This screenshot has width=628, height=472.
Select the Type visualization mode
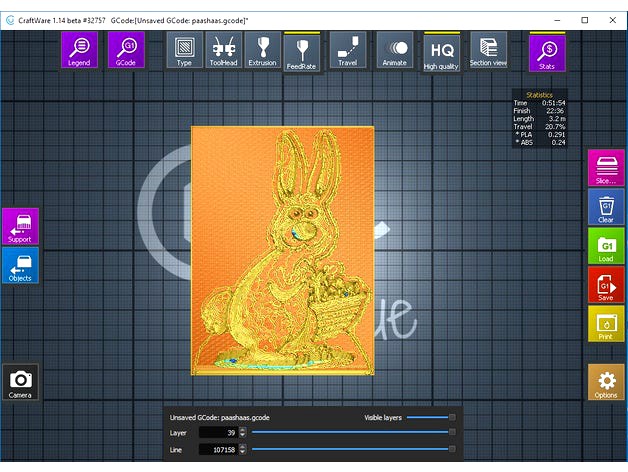point(184,50)
